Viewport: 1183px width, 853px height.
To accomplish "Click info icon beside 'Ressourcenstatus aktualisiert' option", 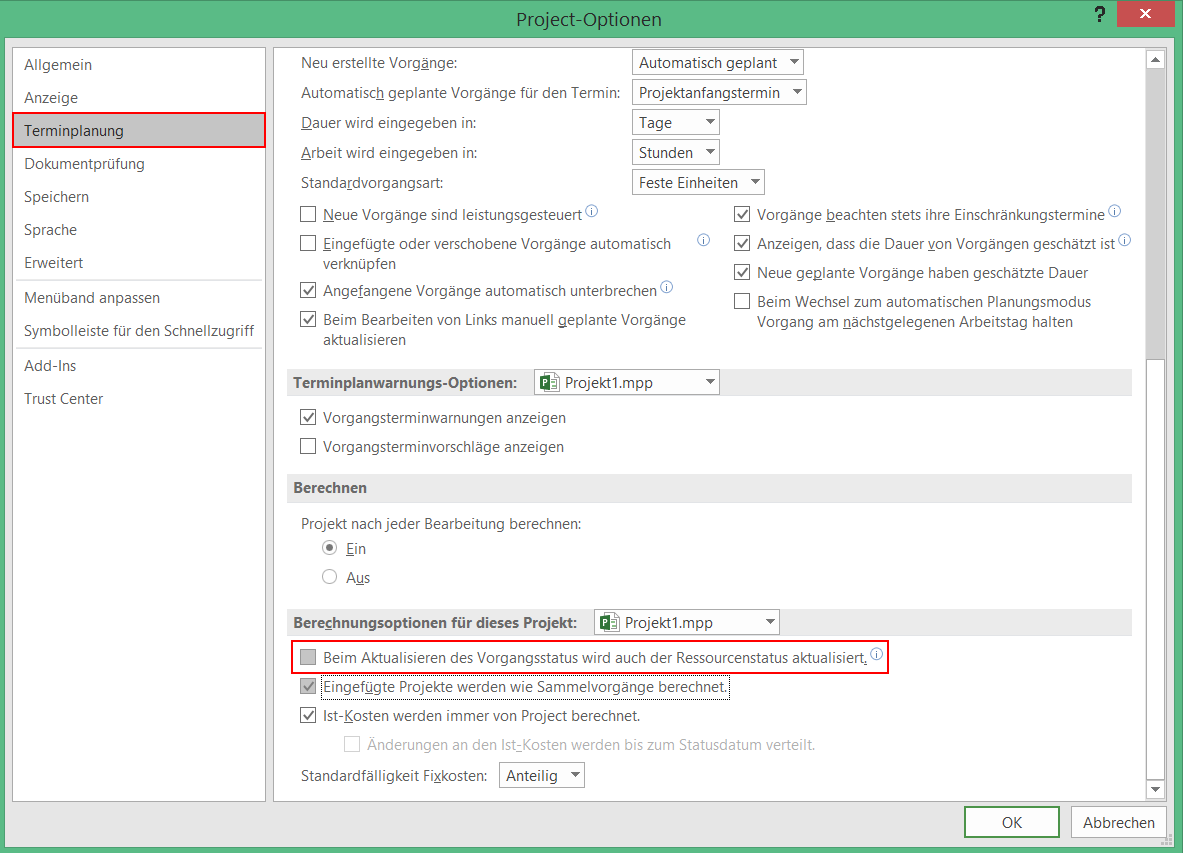I will click(x=876, y=655).
